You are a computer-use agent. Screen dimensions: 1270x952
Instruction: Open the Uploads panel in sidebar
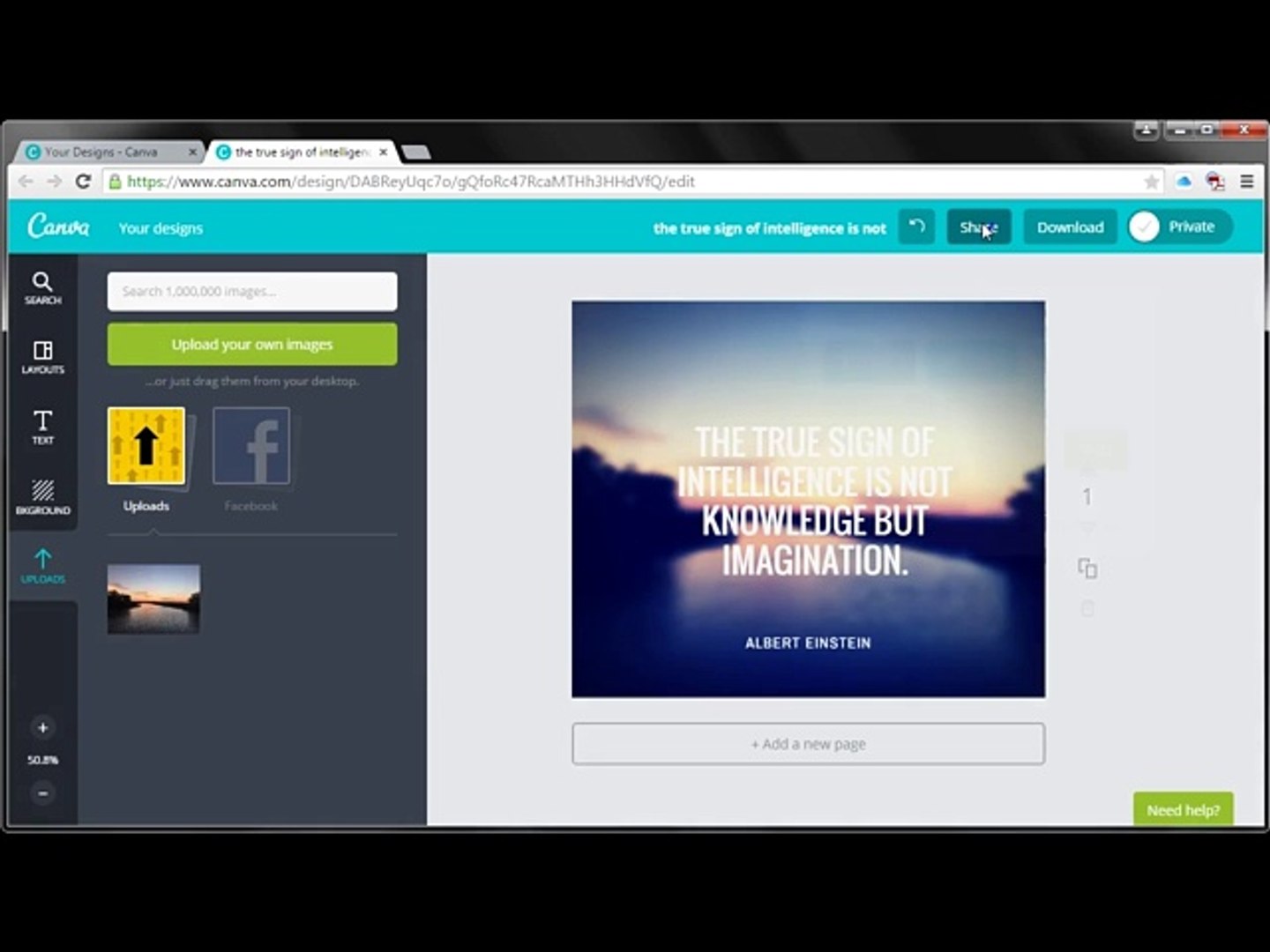[42, 566]
